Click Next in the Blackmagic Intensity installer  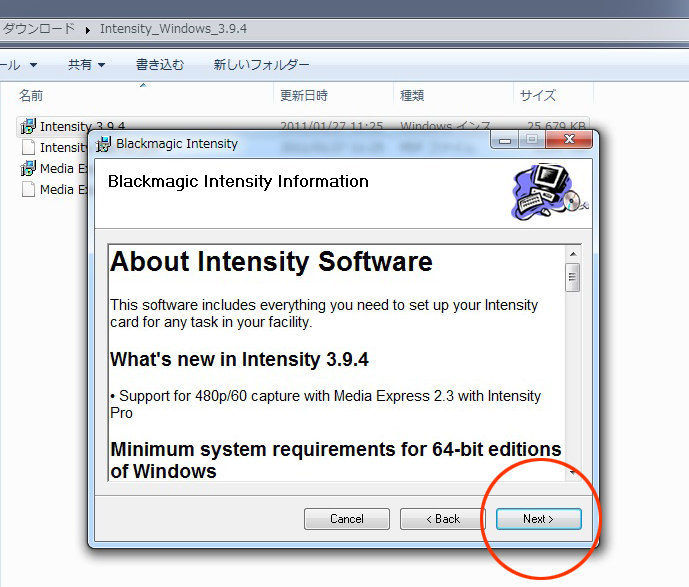[538, 519]
